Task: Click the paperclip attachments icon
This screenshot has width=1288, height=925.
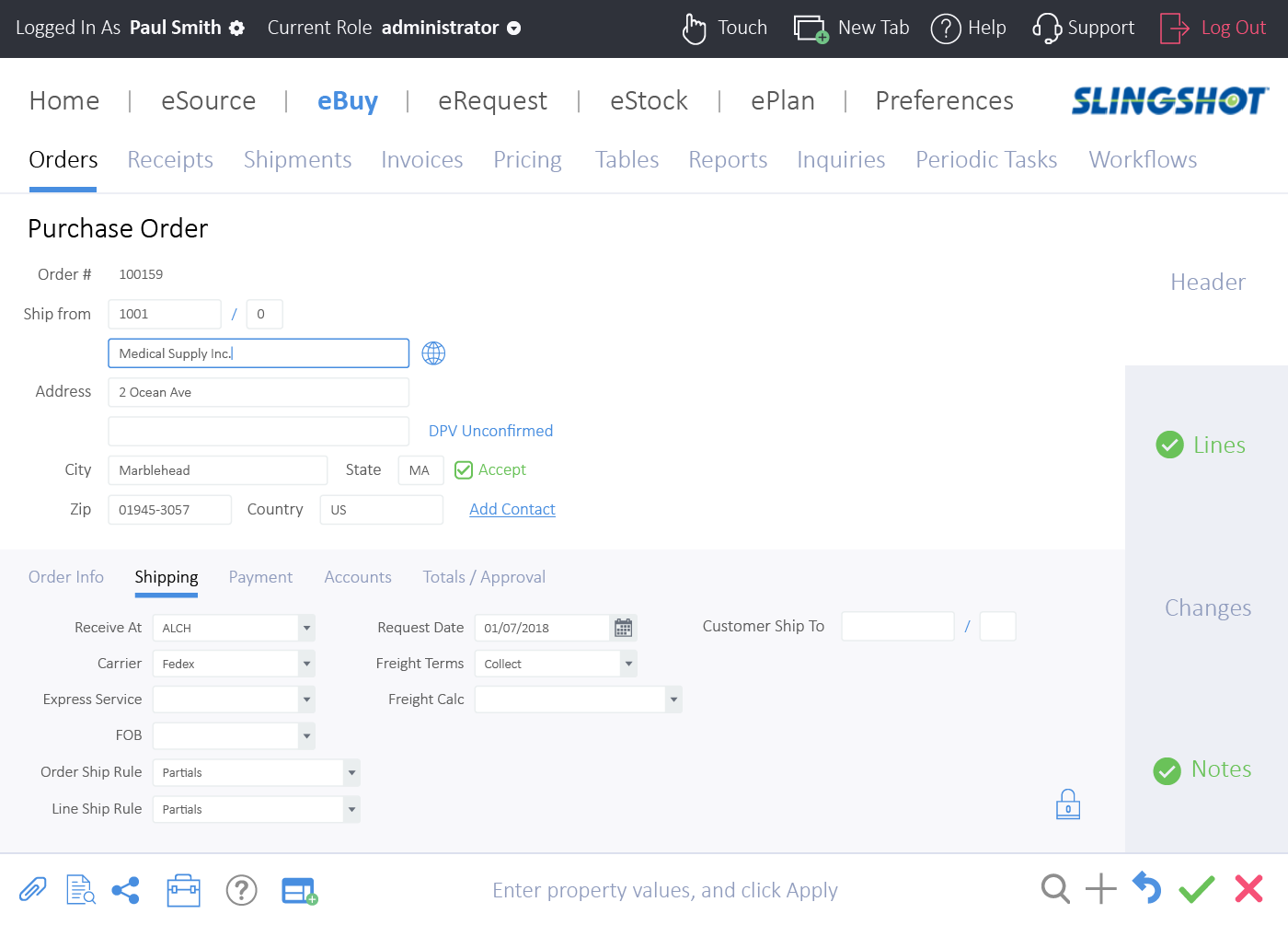Action: point(32,890)
